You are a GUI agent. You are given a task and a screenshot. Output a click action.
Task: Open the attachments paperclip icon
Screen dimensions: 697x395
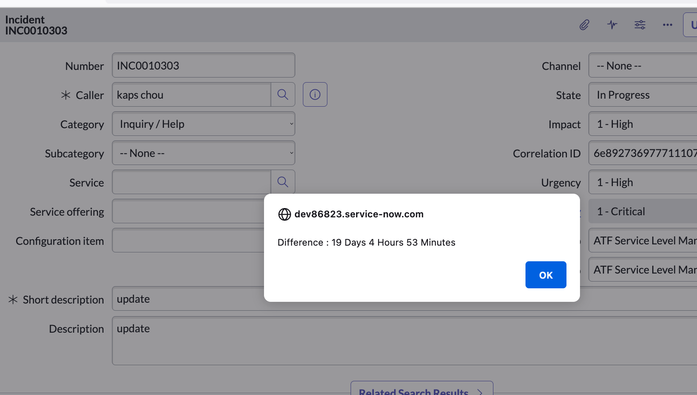584,25
